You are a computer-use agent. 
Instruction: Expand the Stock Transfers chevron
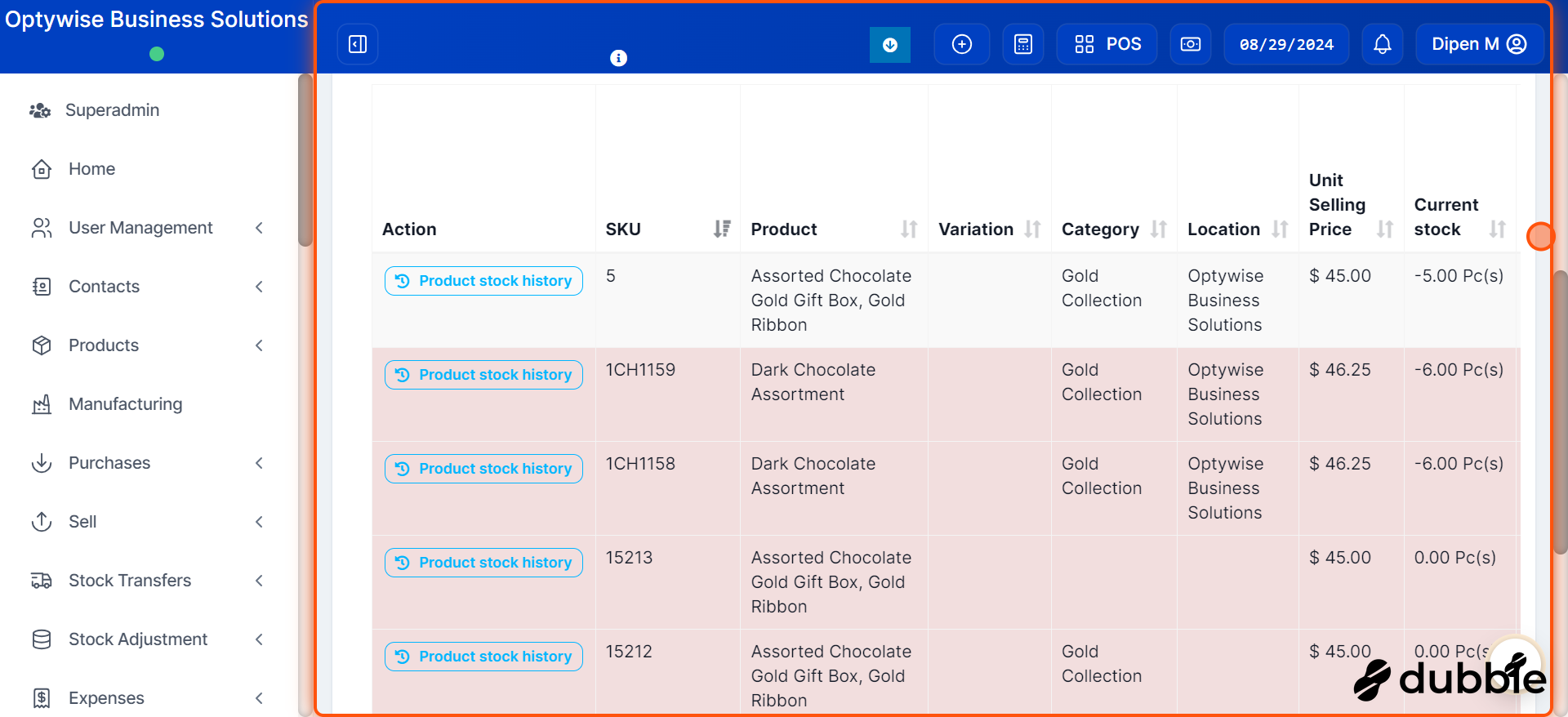pos(259,581)
